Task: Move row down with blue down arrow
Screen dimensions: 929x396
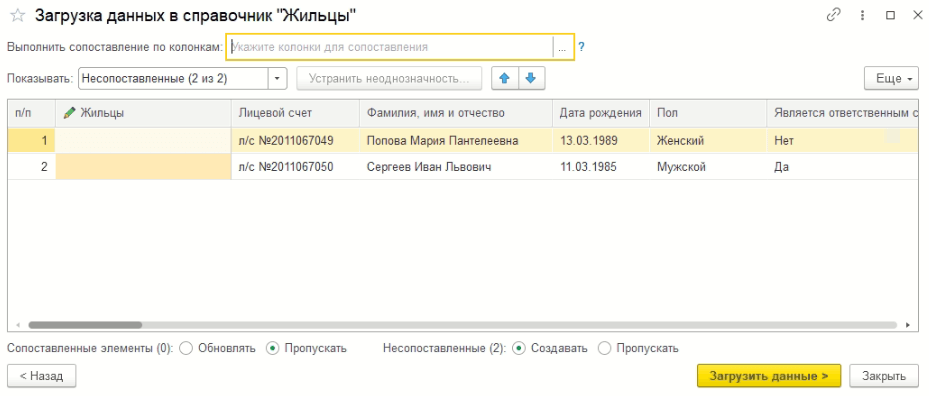Action: pyautogui.click(x=531, y=78)
